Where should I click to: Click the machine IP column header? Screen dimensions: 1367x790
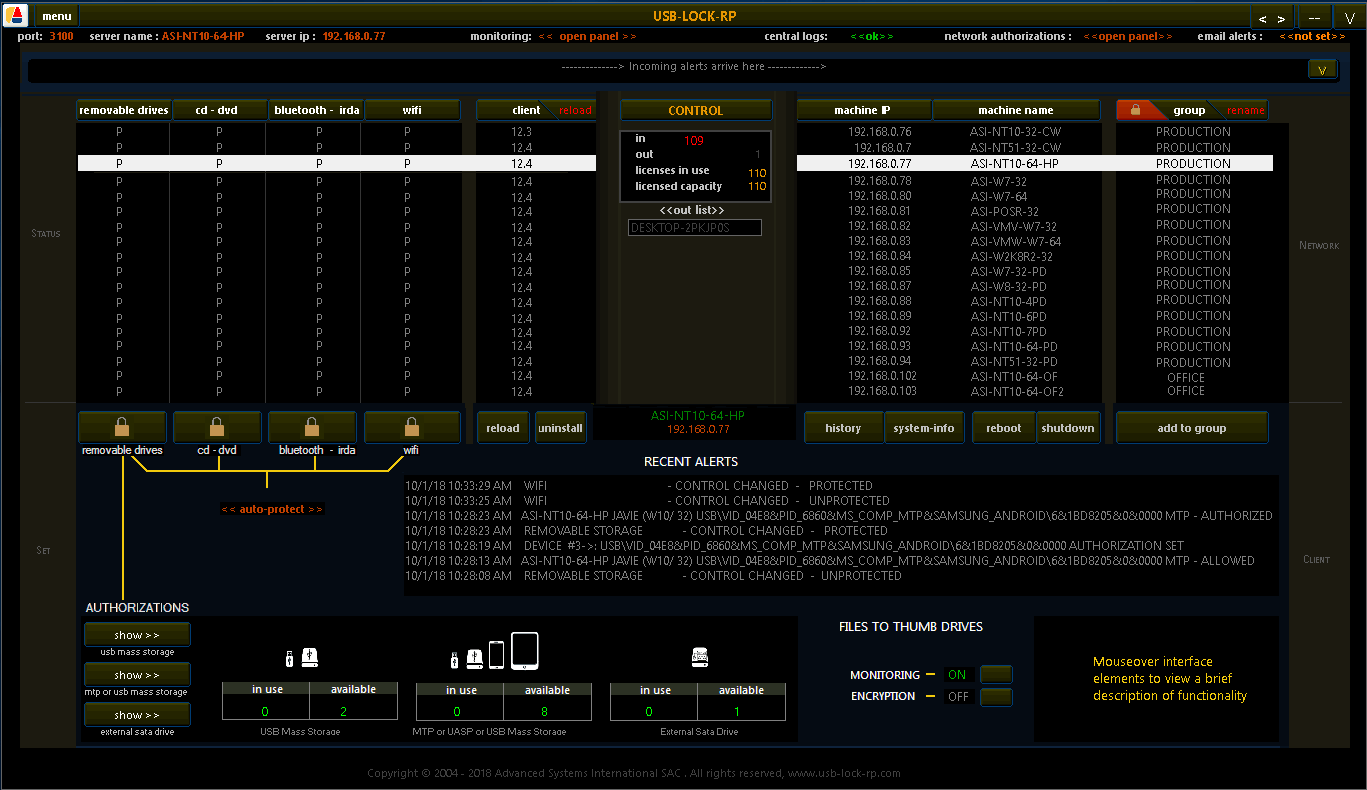click(x=864, y=110)
